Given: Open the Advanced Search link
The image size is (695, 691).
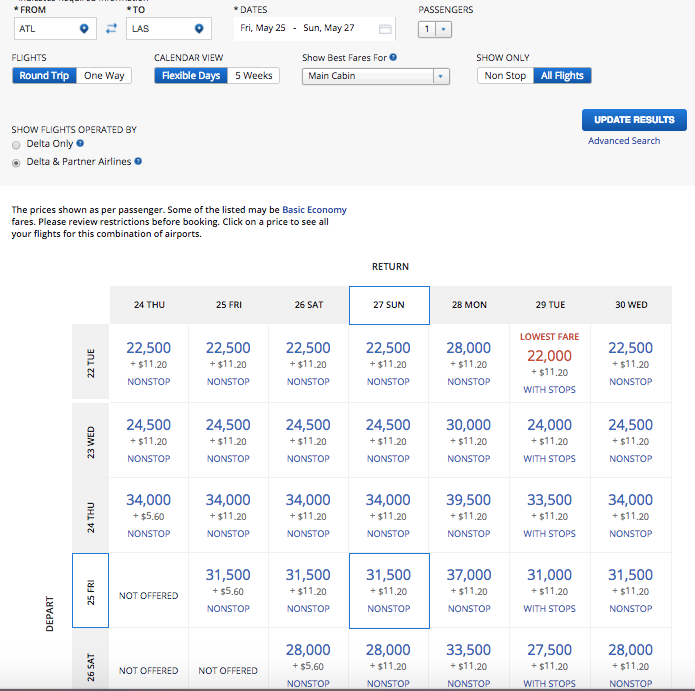Looking at the screenshot, I should tap(624, 141).
